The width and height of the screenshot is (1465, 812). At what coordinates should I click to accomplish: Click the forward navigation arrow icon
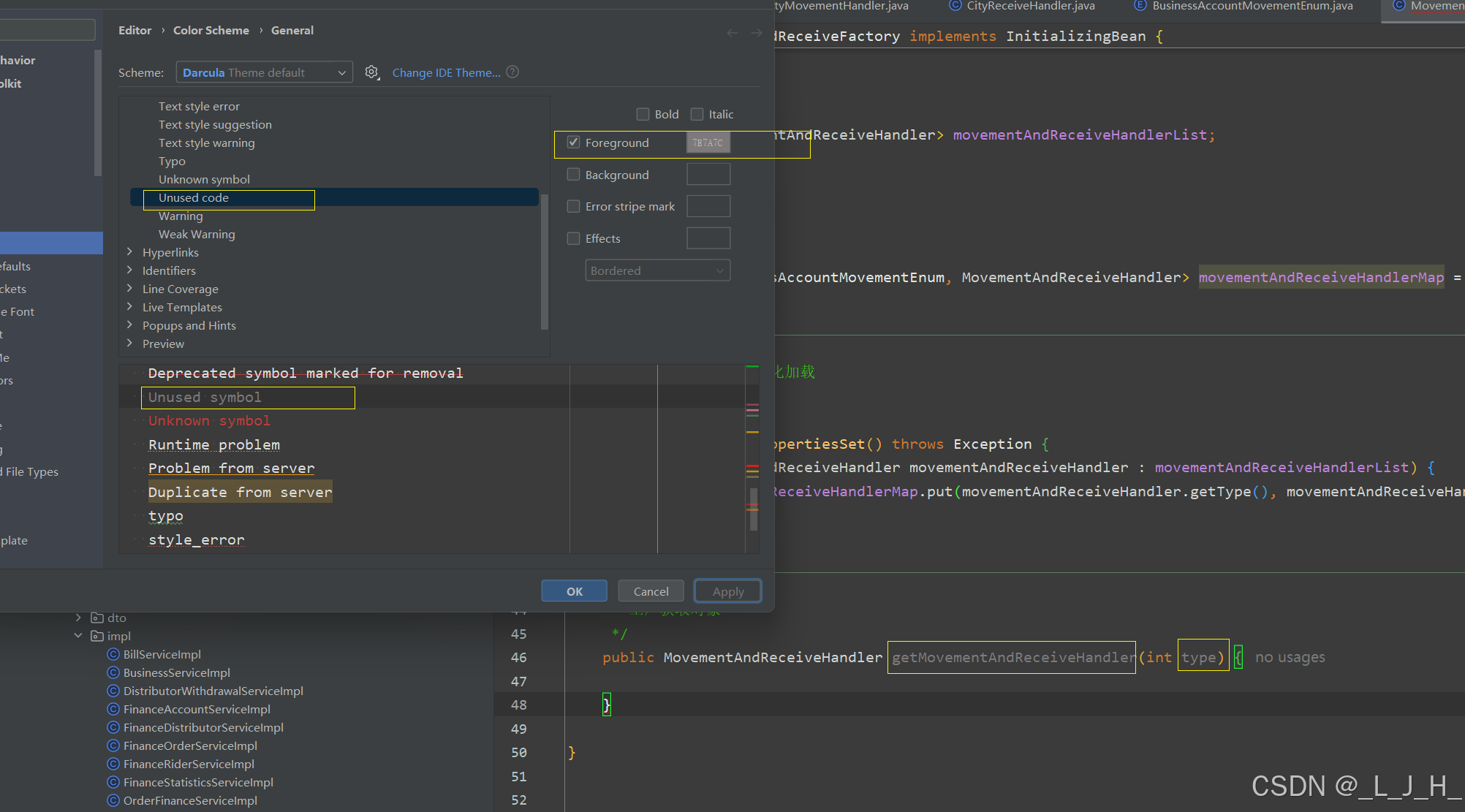click(757, 33)
